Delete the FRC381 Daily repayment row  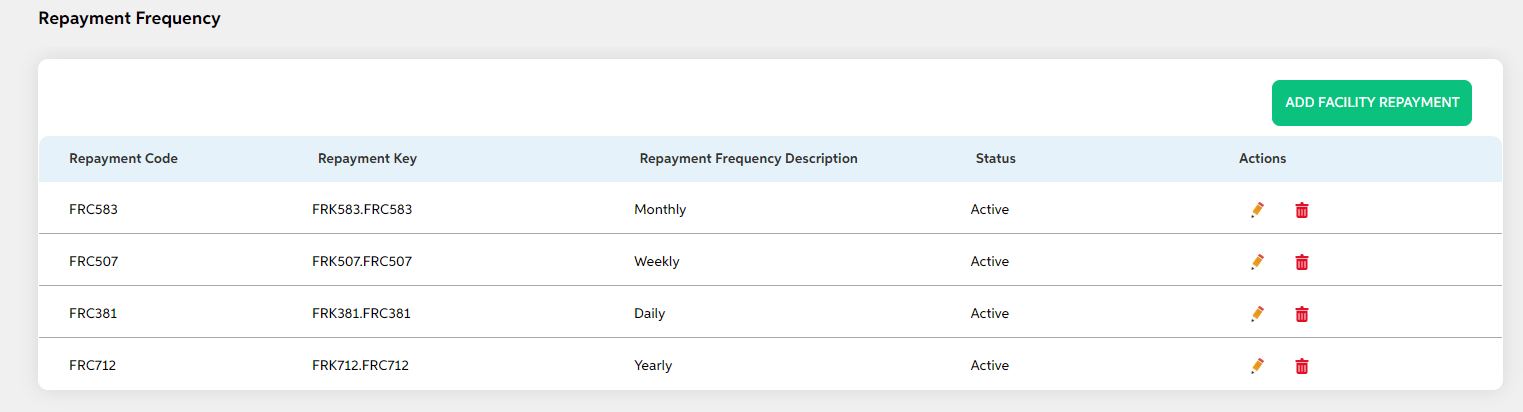click(x=1302, y=314)
